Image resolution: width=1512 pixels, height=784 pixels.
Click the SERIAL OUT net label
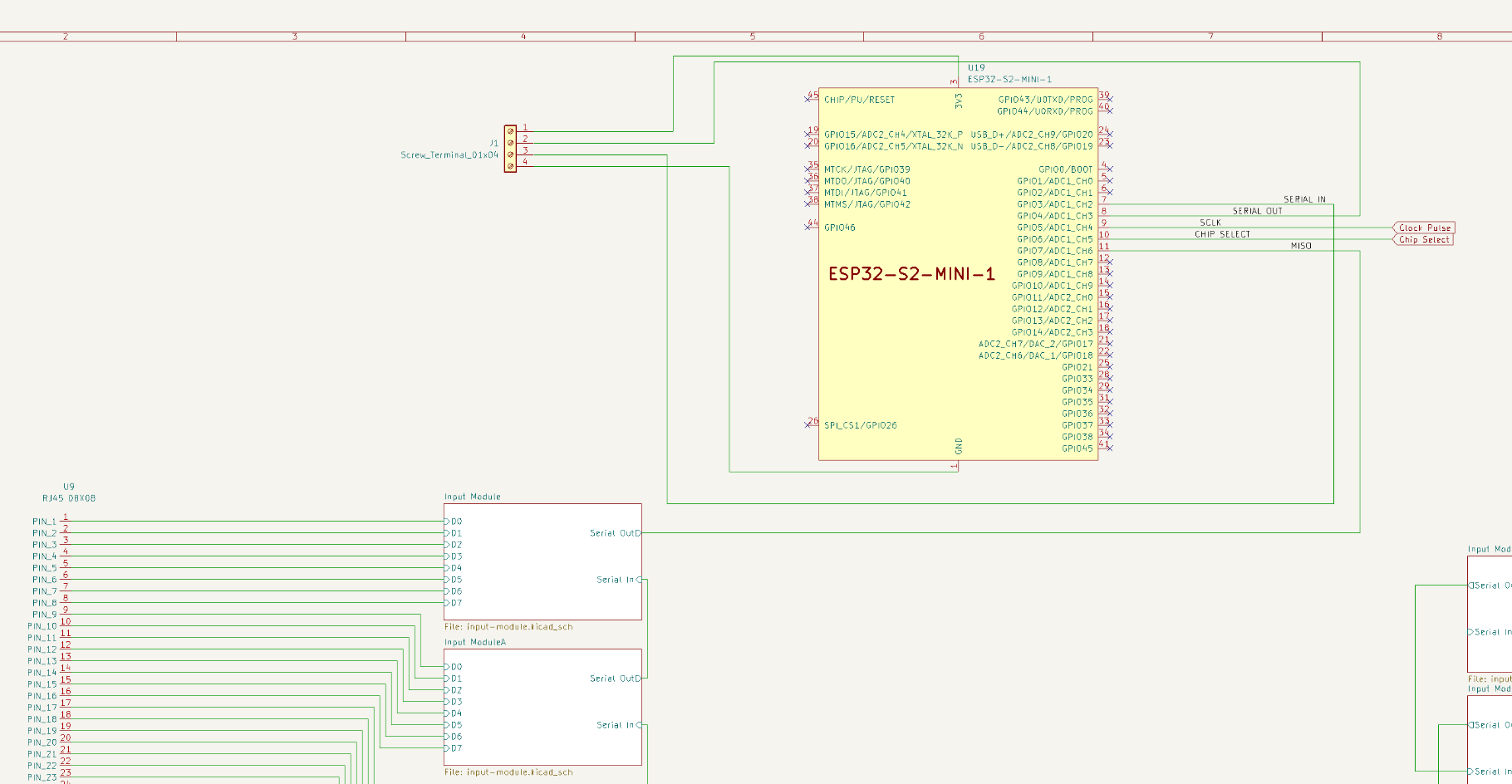pos(1257,211)
